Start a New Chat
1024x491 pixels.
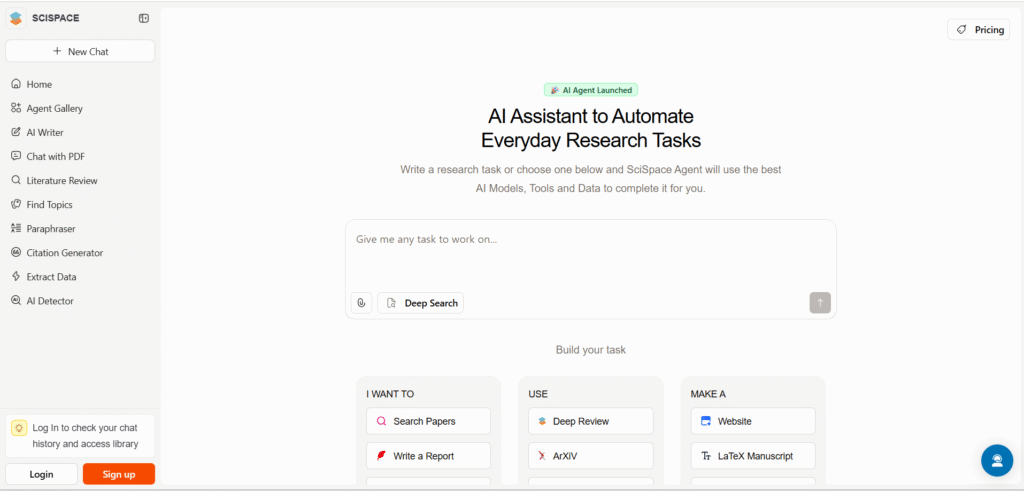[x=80, y=51]
